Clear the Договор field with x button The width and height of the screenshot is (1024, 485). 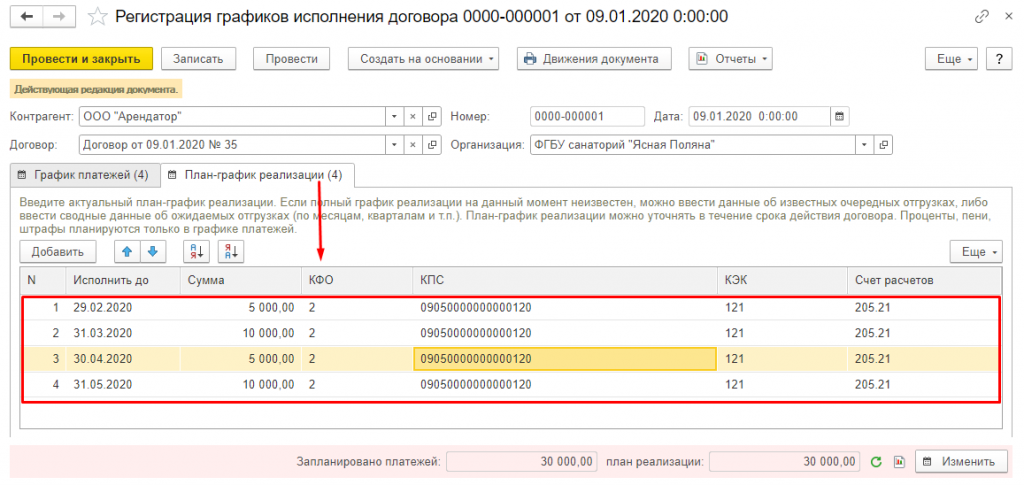pyautogui.click(x=412, y=145)
